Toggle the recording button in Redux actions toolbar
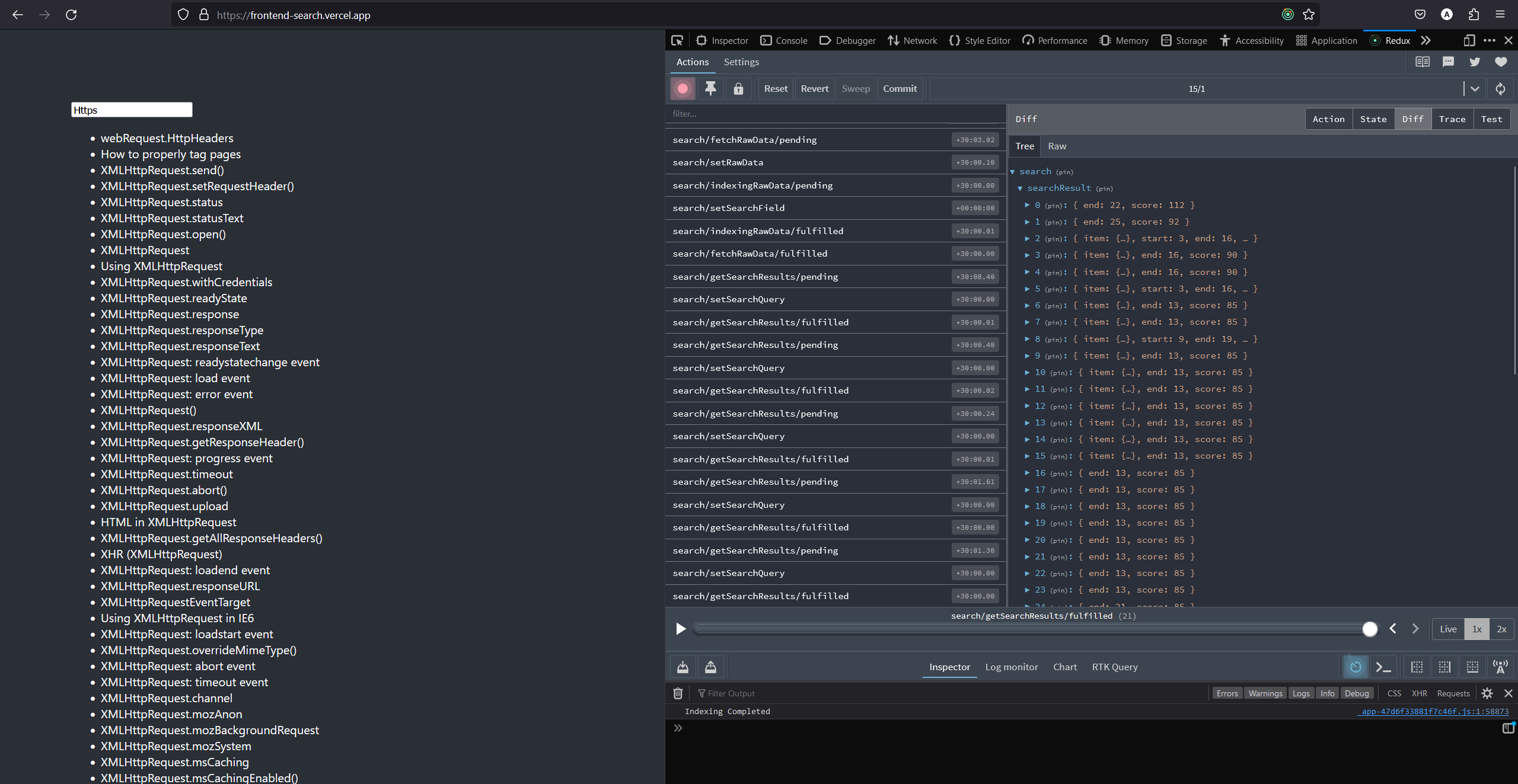This screenshot has width=1518, height=784. tap(683, 88)
